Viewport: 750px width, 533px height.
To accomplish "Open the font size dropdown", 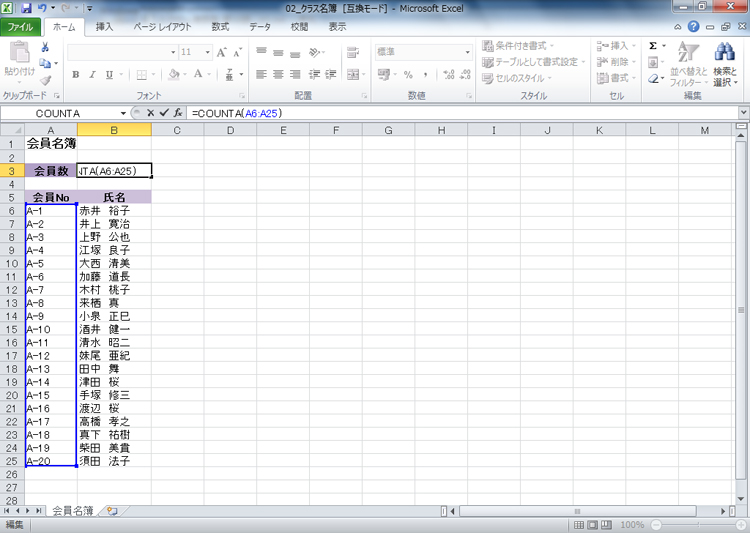I will pos(208,52).
